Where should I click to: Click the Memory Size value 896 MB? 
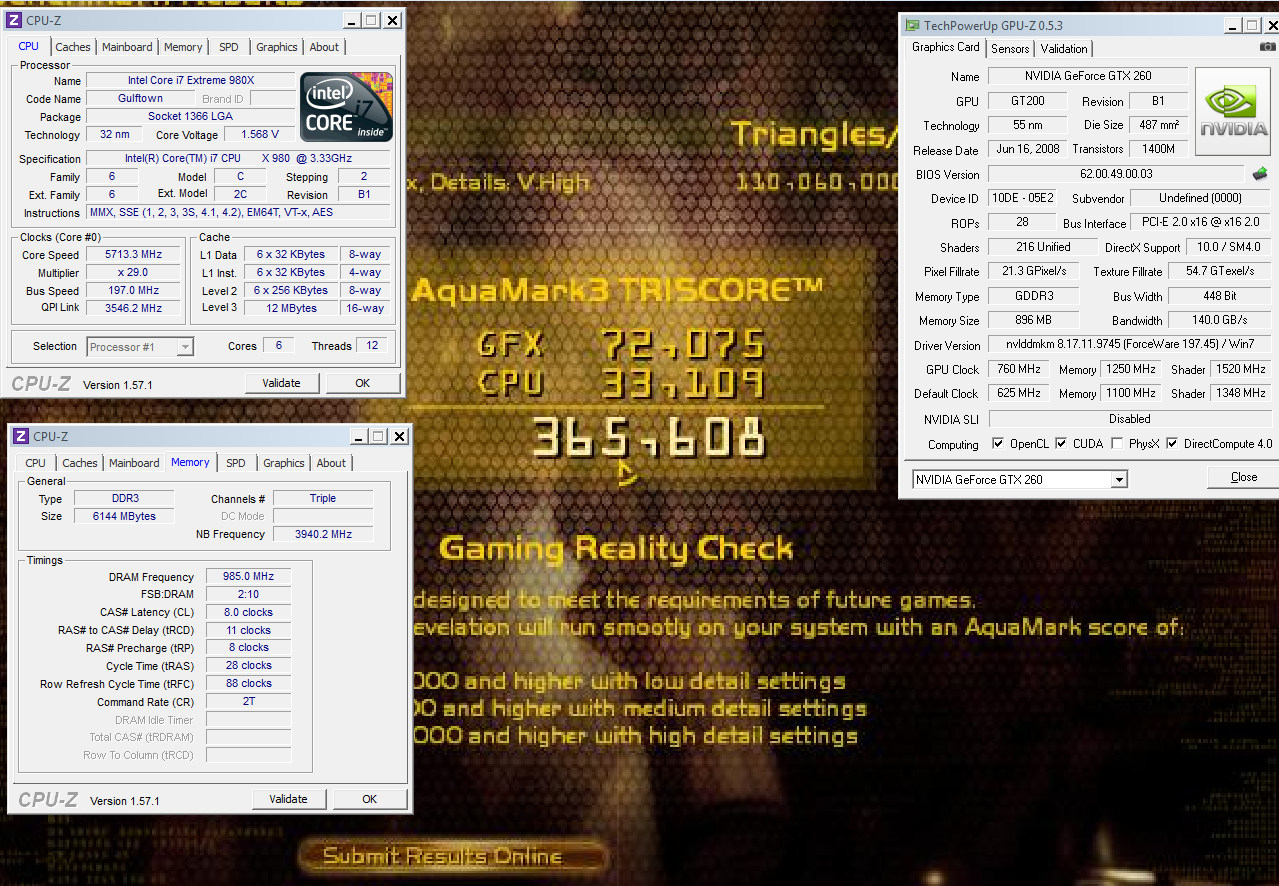point(1034,320)
